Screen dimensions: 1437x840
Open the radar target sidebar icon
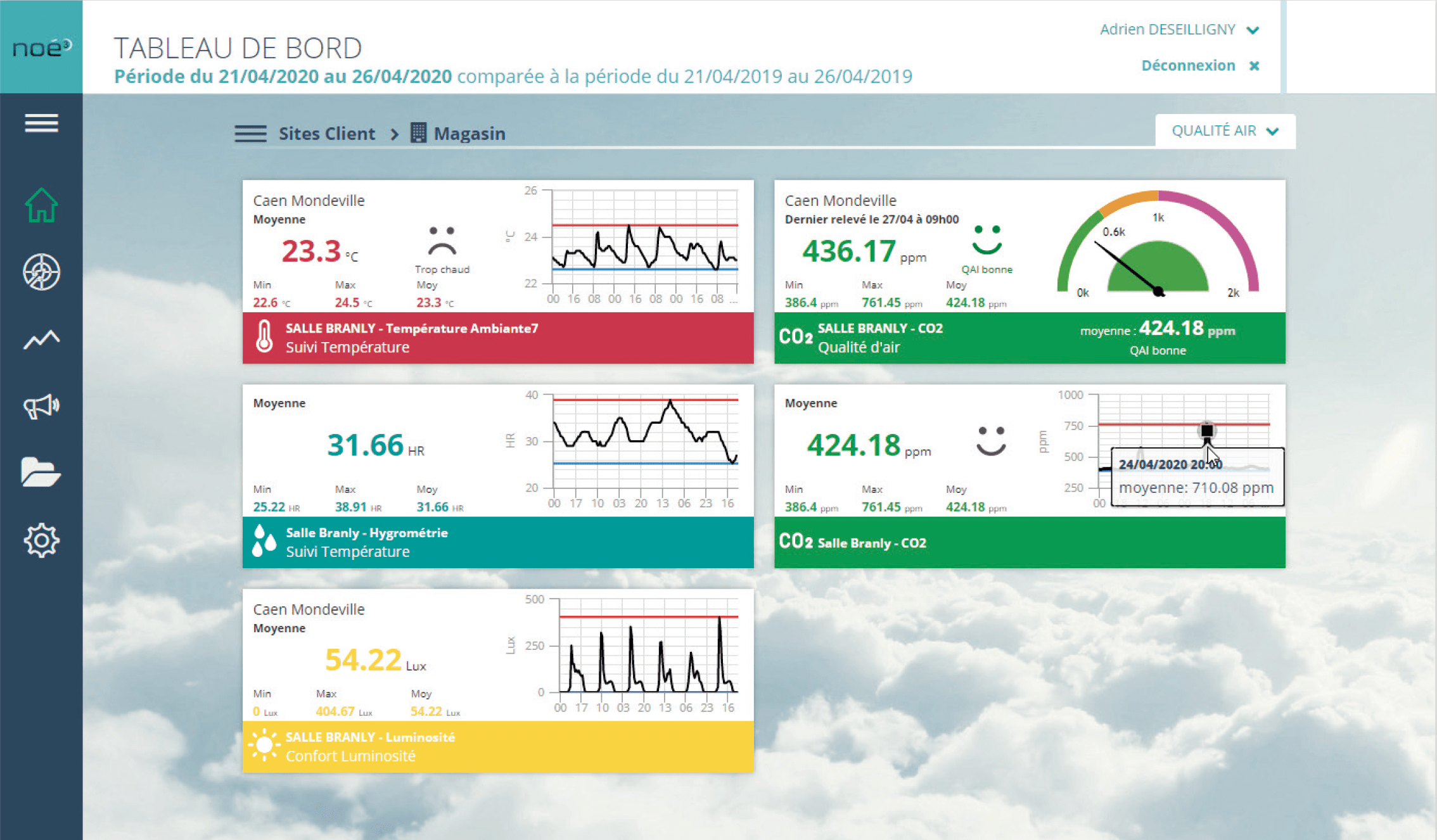41,272
